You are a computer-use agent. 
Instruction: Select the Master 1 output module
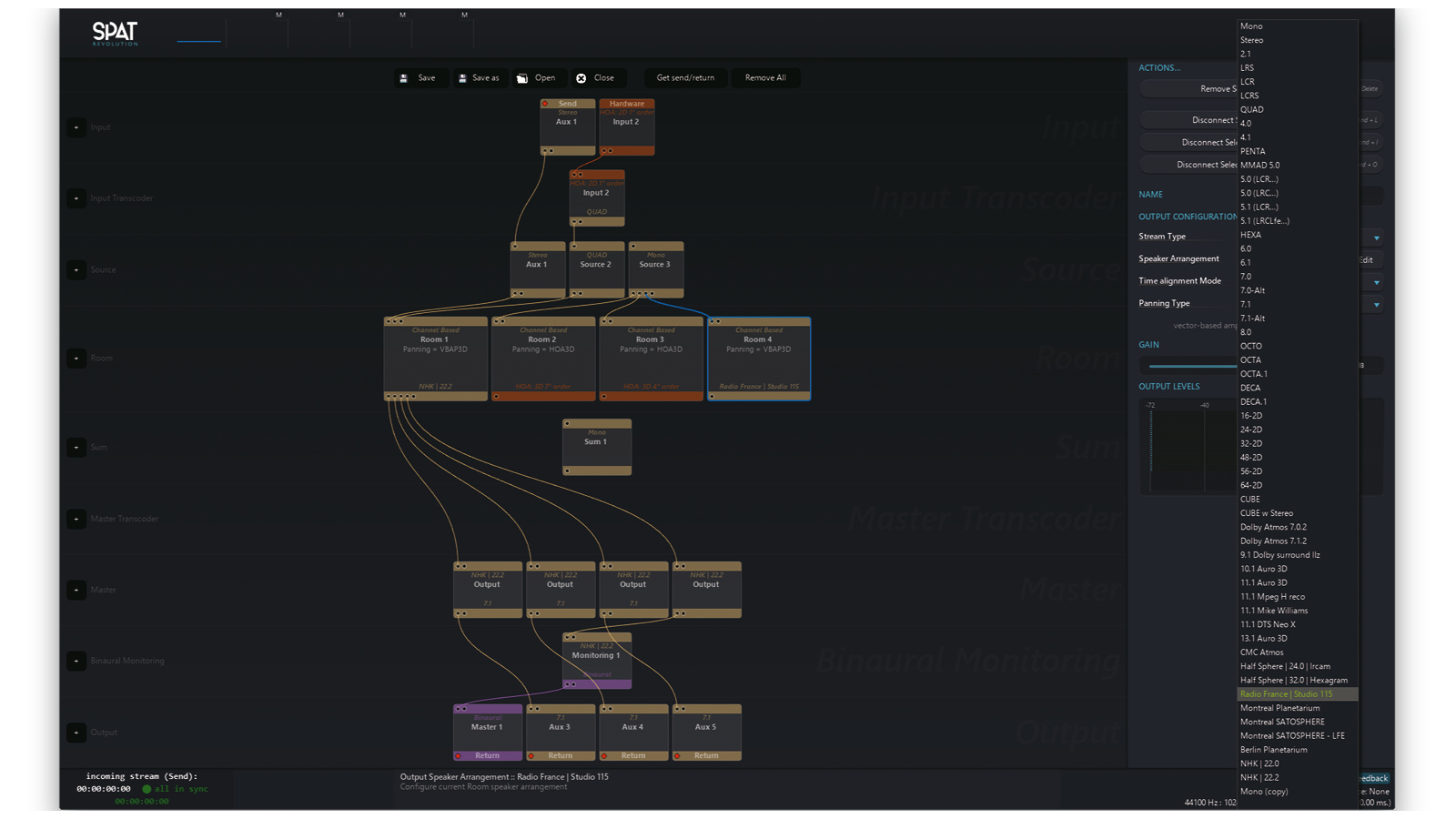(x=488, y=733)
